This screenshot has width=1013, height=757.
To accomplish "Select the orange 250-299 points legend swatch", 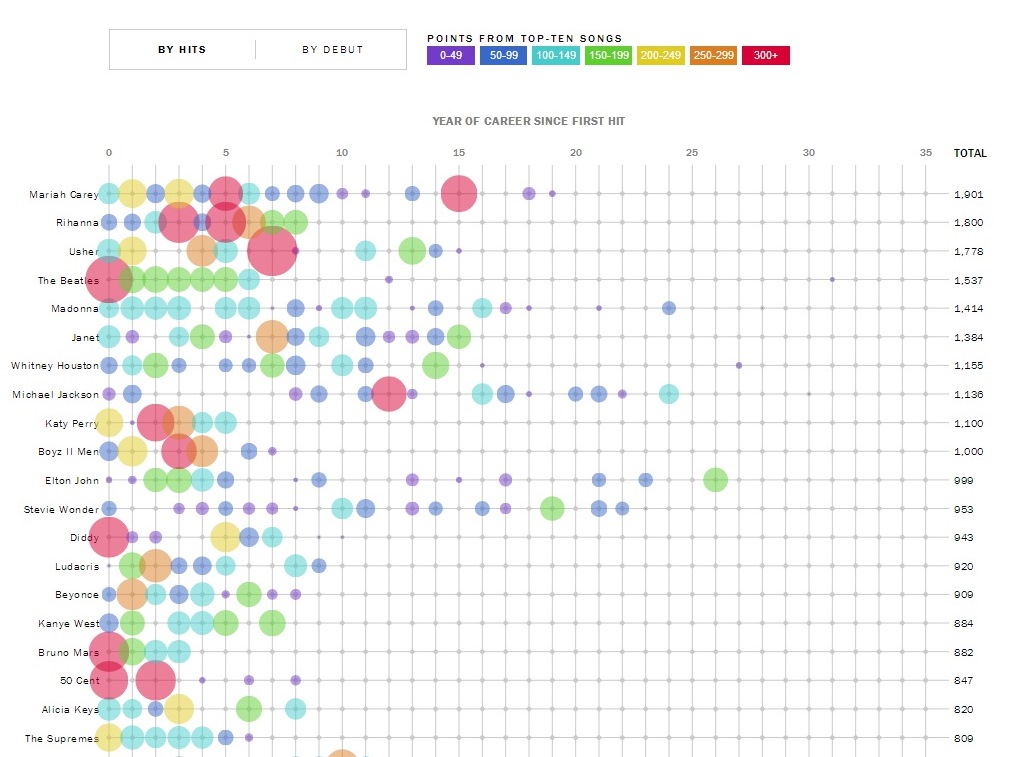I will click(713, 56).
